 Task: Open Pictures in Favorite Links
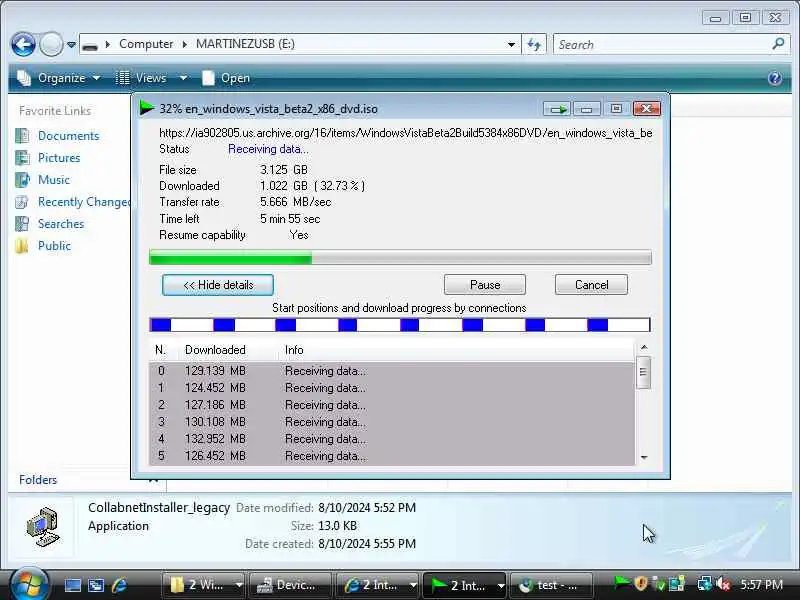59,158
